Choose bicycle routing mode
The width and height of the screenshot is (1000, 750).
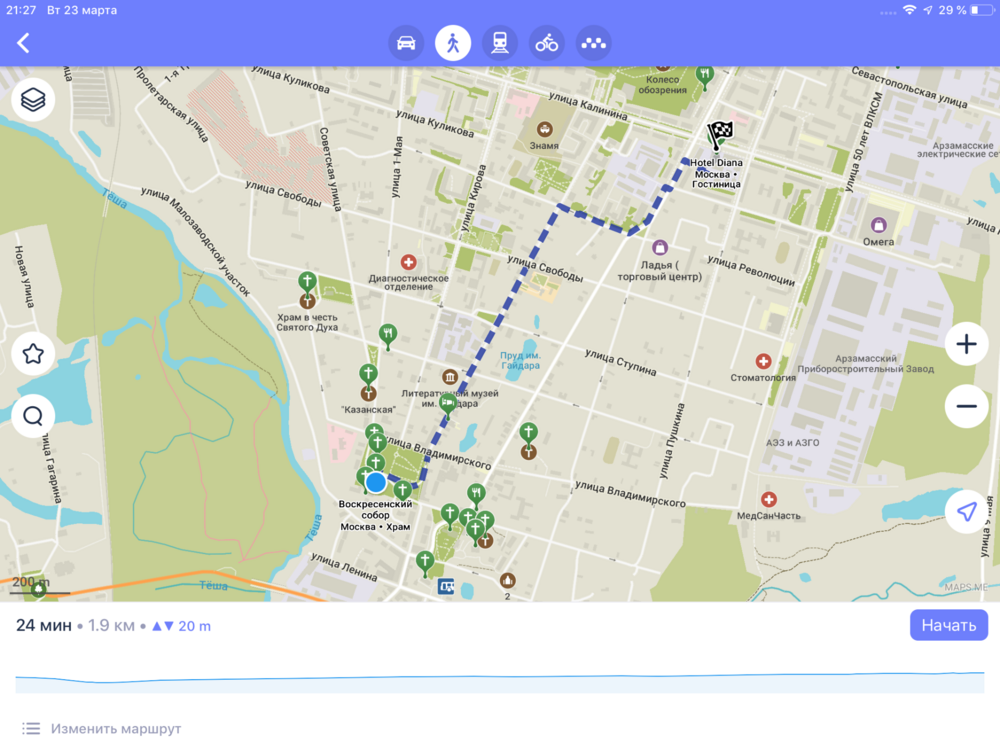[547, 43]
